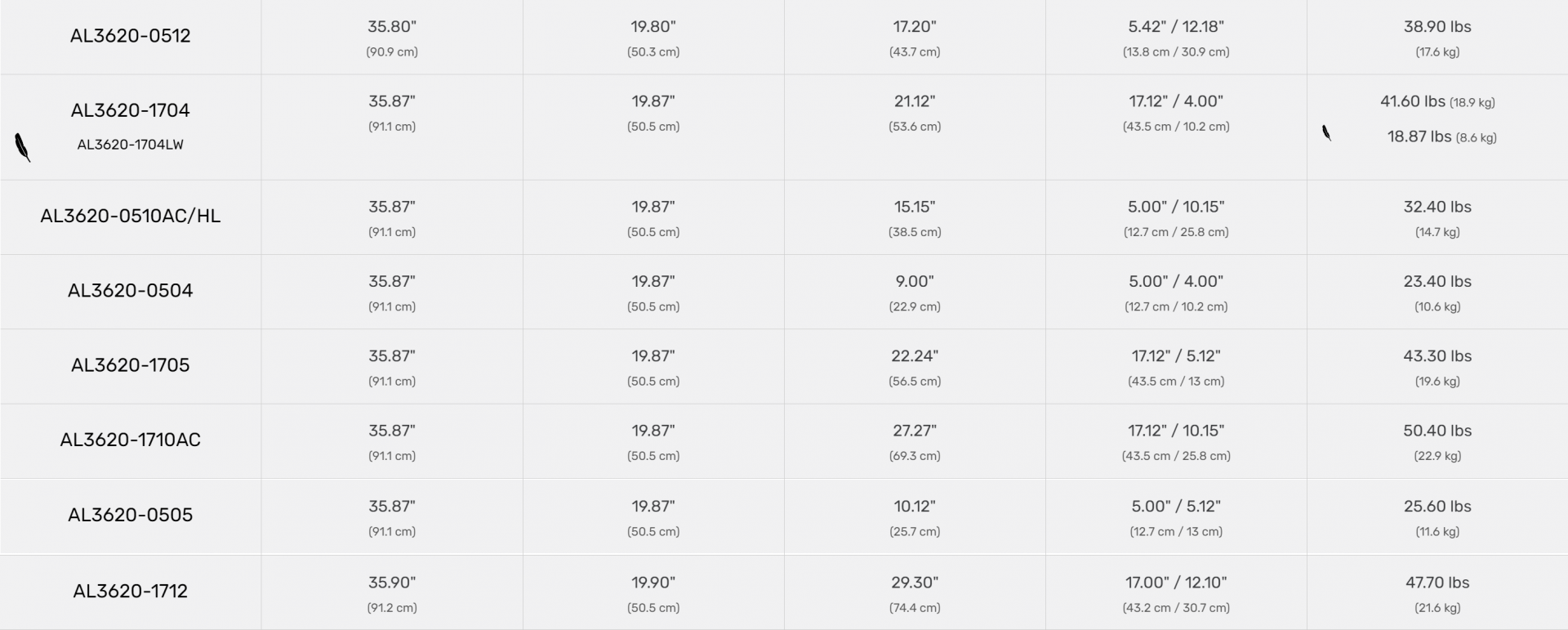
Task: Select the AL3620-0512 model name
Action: pyautogui.click(x=131, y=36)
